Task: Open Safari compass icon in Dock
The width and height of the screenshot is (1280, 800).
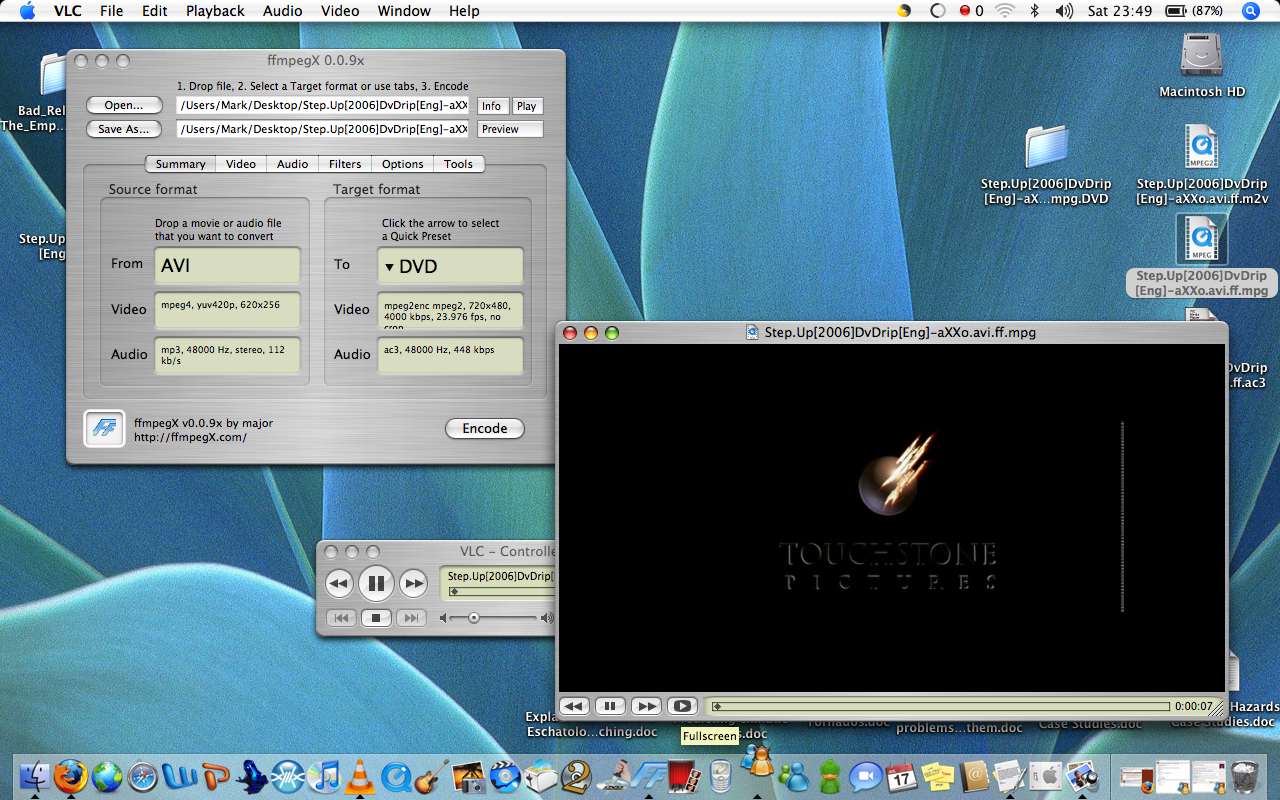Action: point(143,777)
